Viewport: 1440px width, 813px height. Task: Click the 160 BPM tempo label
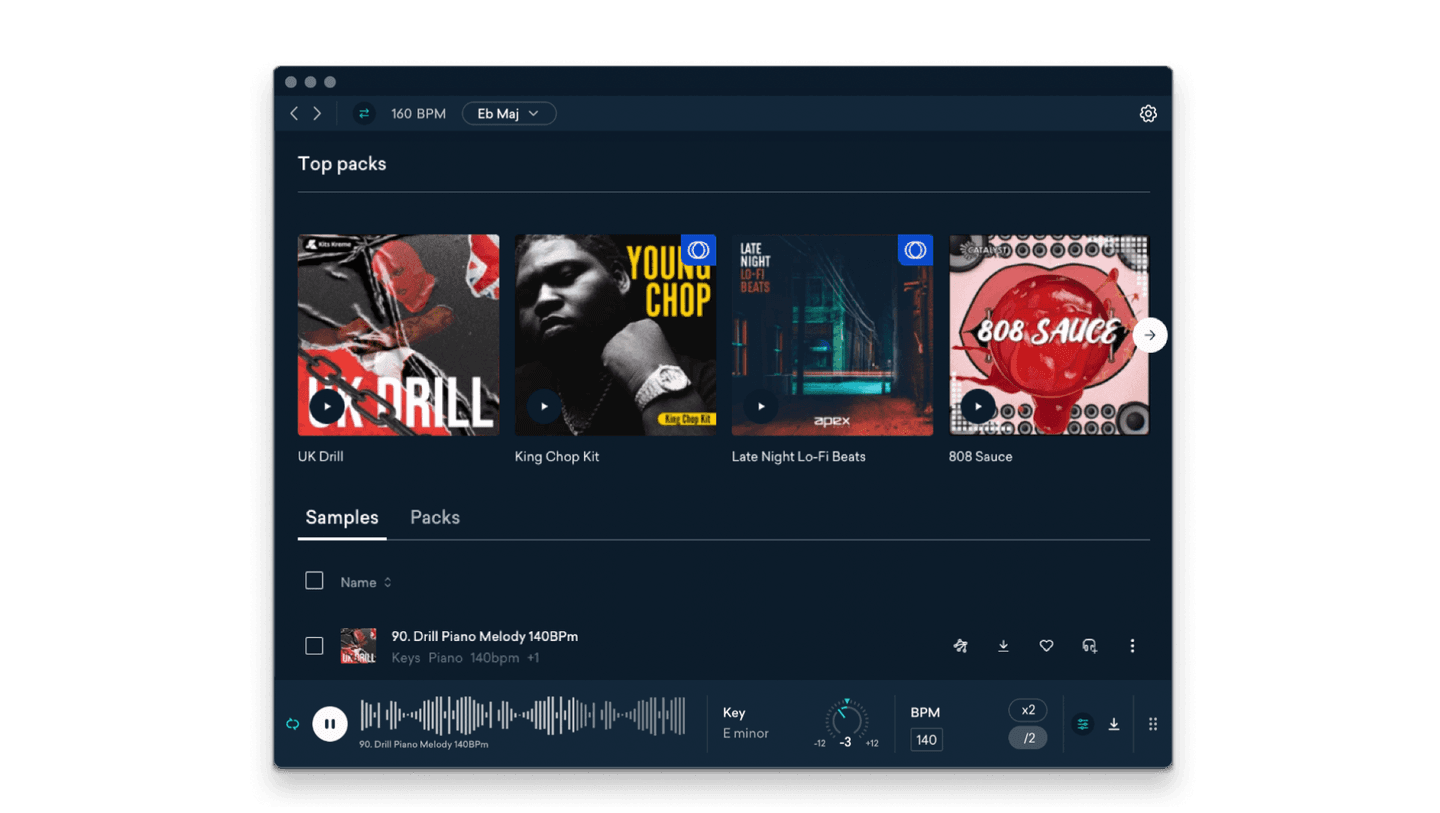(418, 114)
